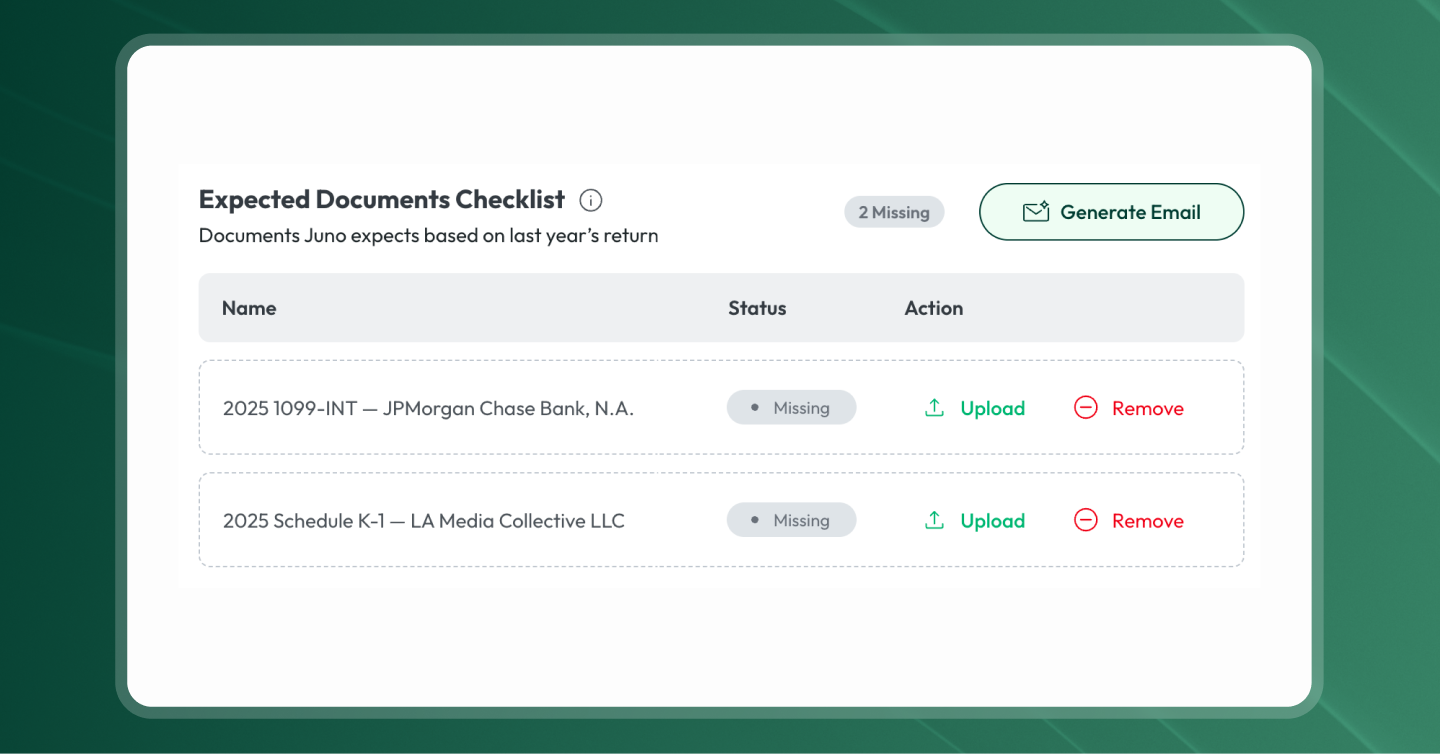Click the Generate Email button
The width and height of the screenshot is (1440, 754).
(1111, 212)
